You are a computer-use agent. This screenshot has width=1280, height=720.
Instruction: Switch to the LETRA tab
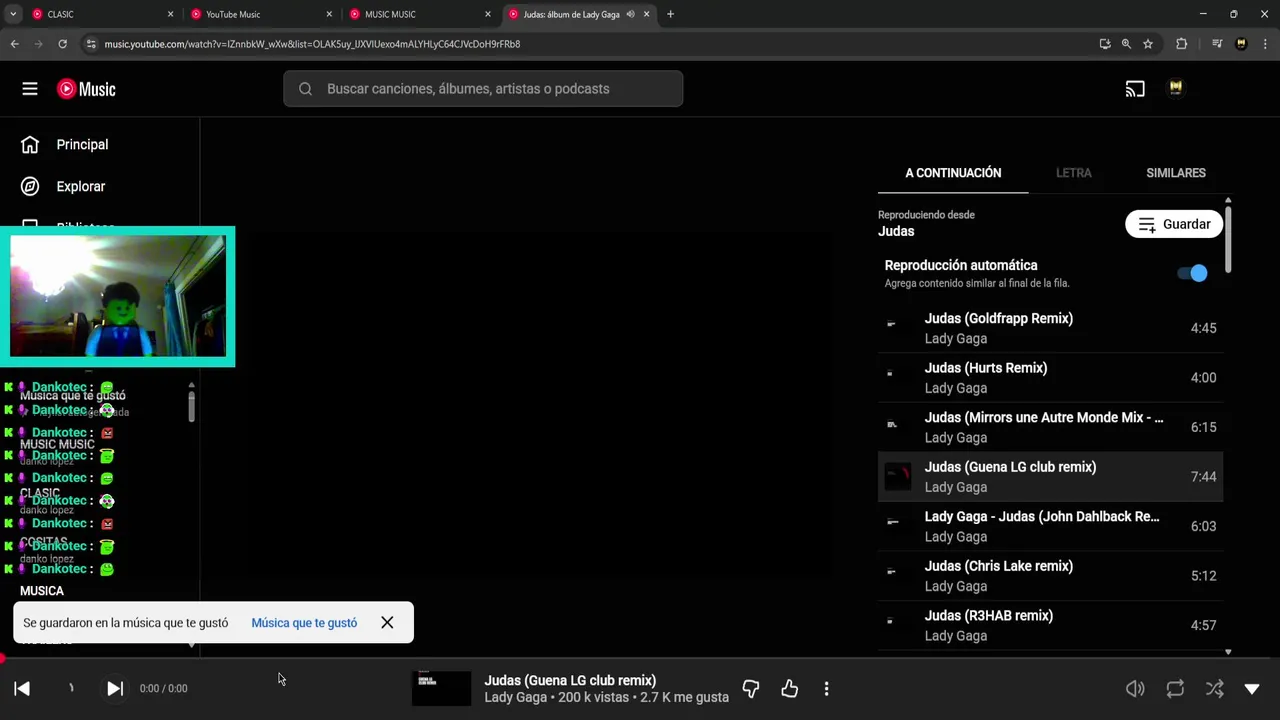click(1074, 173)
